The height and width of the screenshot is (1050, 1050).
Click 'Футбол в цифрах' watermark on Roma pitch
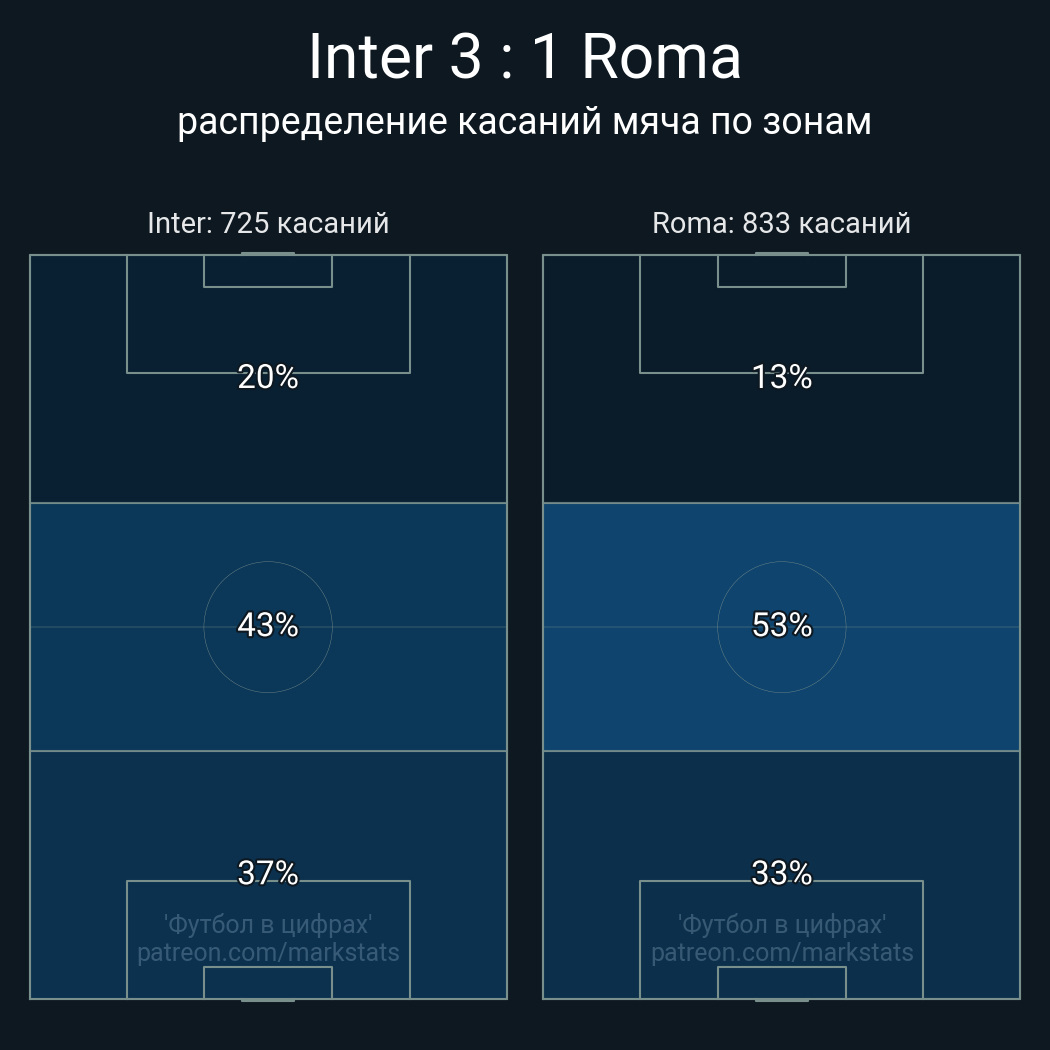[x=781, y=924]
